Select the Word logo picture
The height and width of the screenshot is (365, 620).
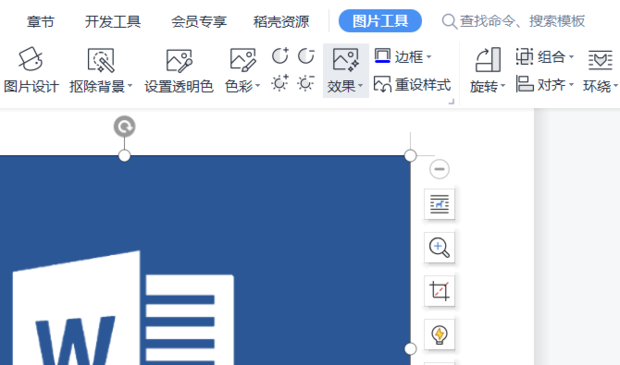205,260
